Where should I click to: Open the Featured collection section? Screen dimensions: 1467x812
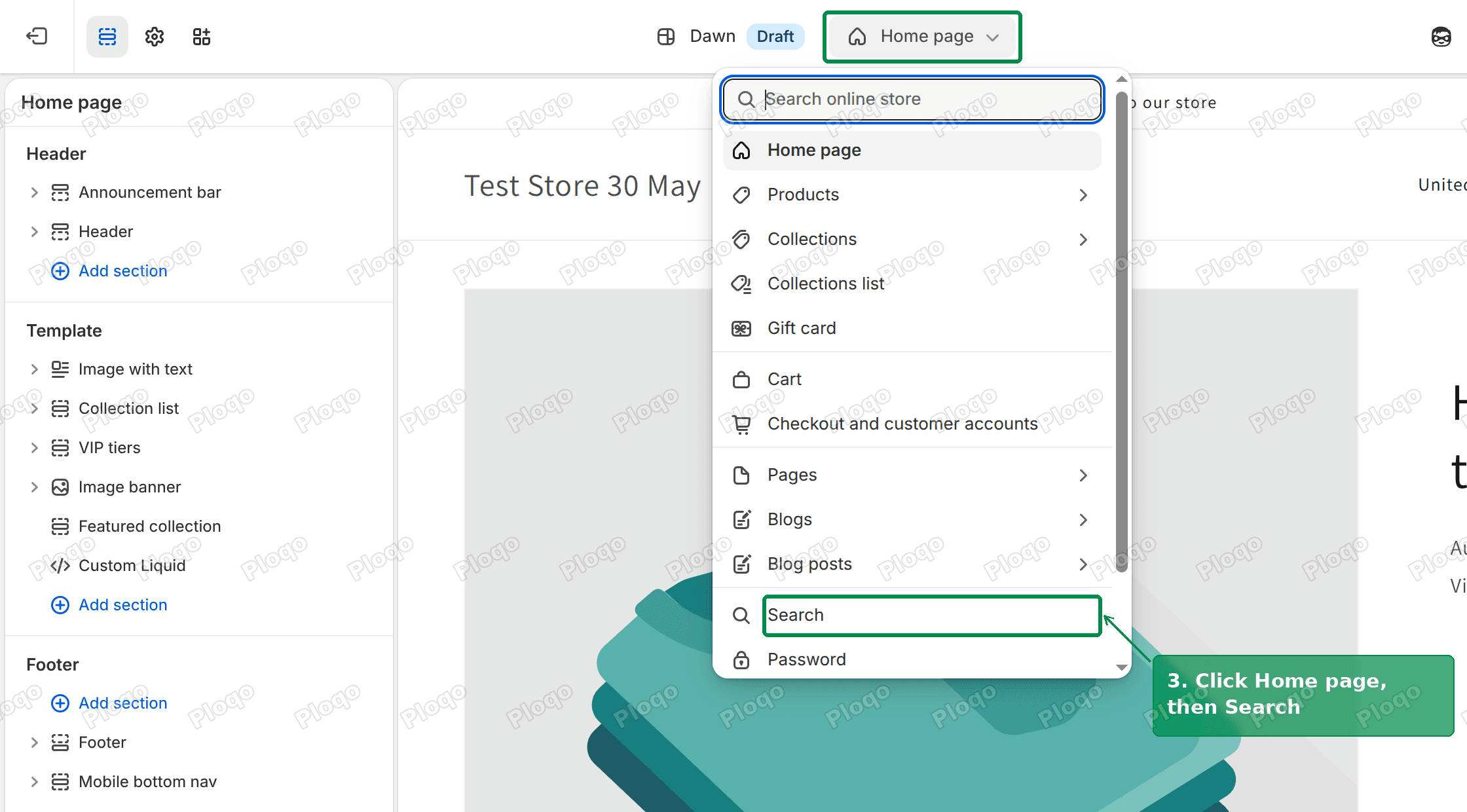(x=150, y=526)
